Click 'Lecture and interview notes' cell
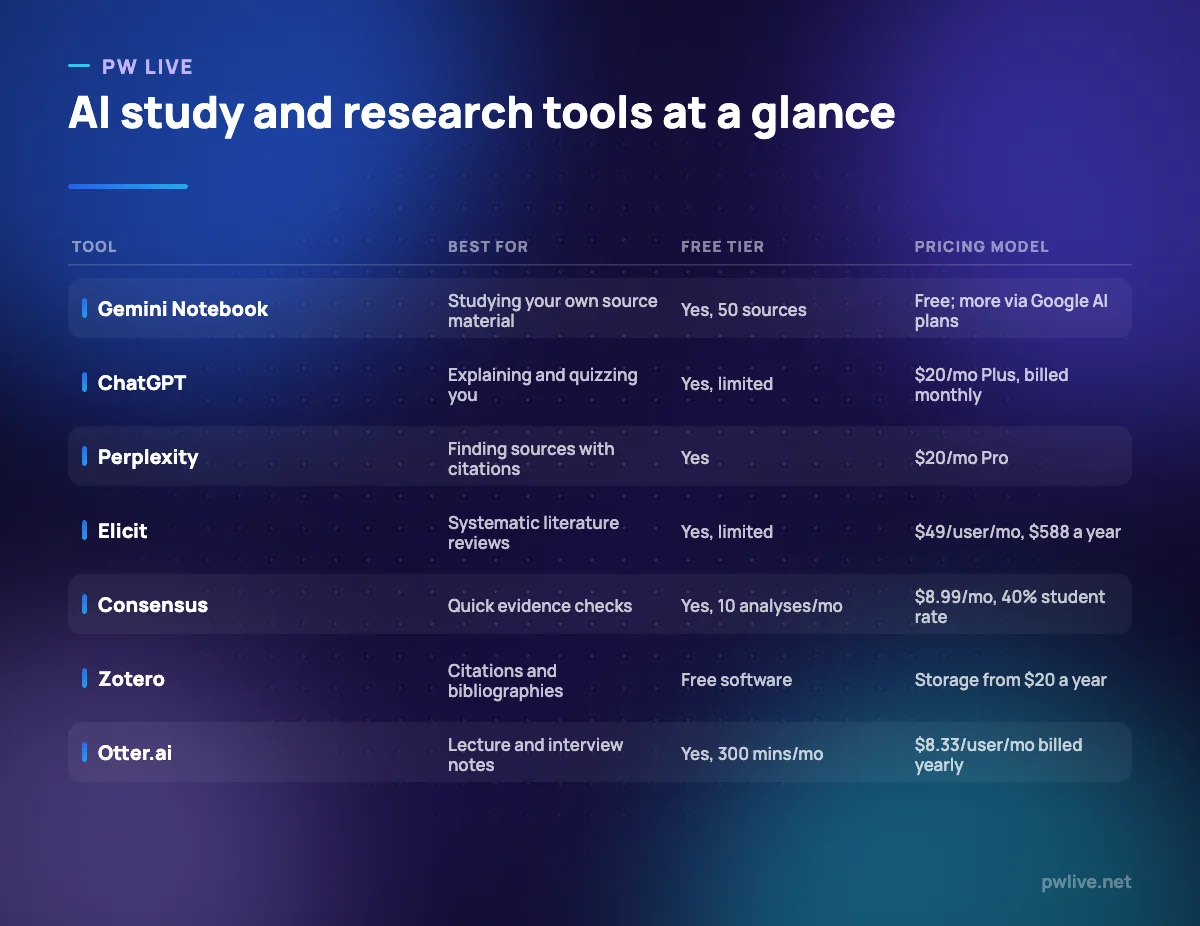Viewport: 1200px width, 926px height. [x=536, y=755]
